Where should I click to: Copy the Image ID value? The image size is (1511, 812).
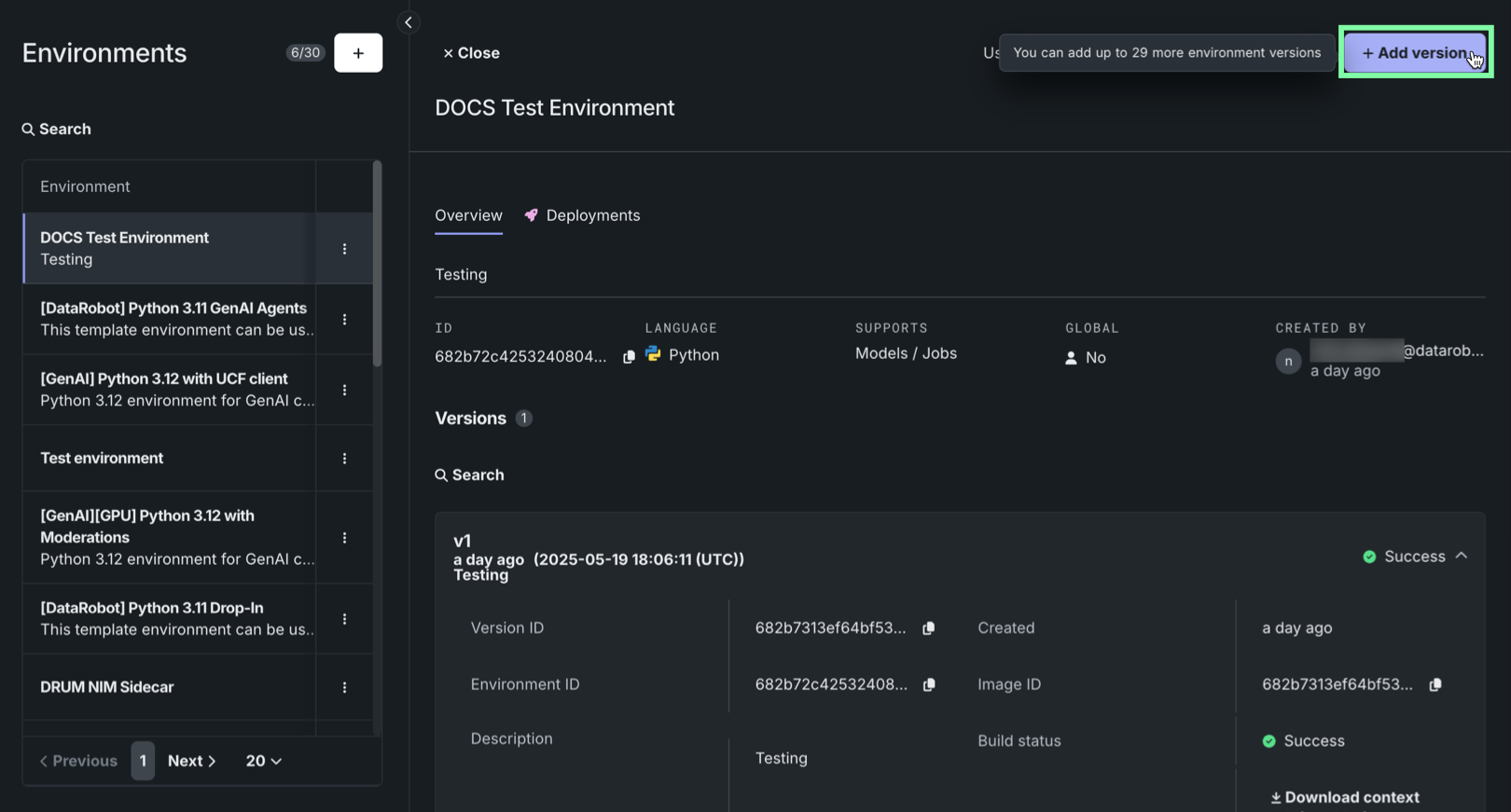pyautogui.click(x=1435, y=684)
